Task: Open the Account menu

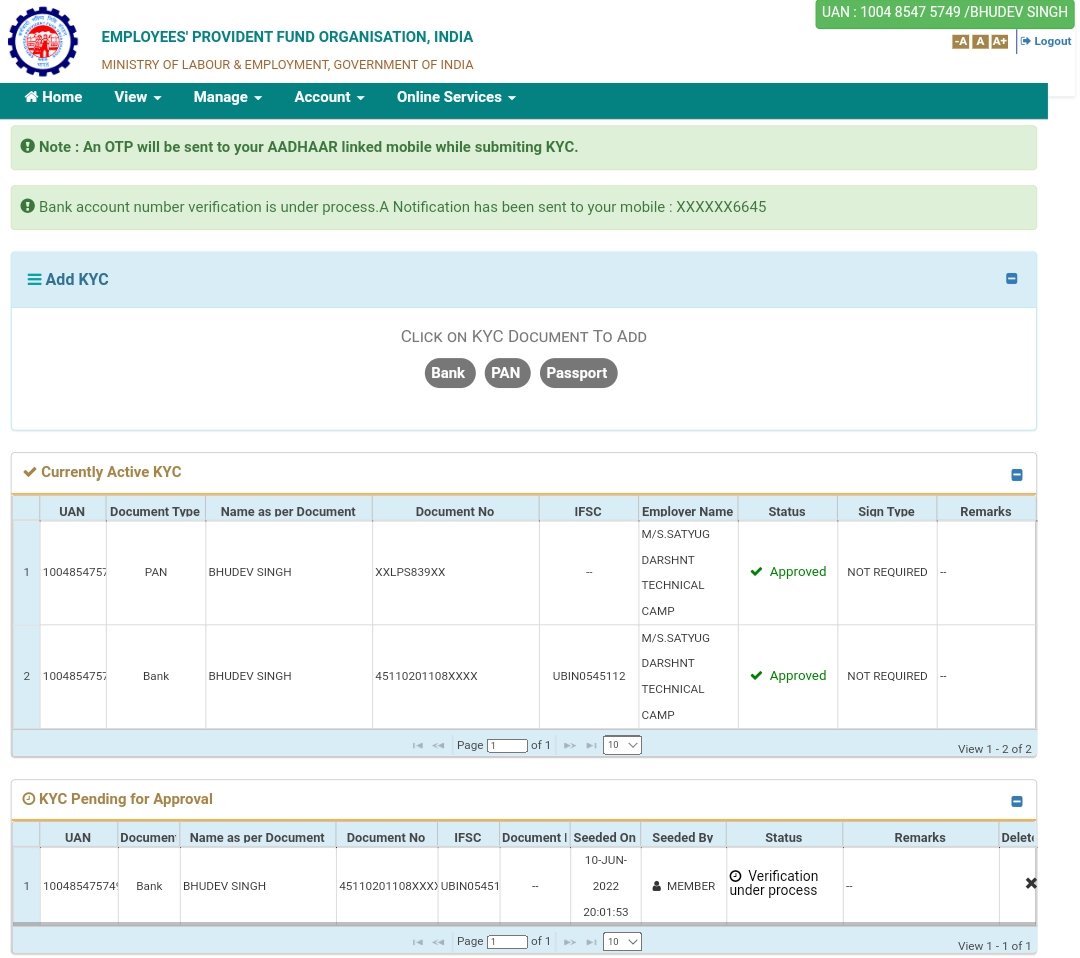Action: pyautogui.click(x=329, y=97)
